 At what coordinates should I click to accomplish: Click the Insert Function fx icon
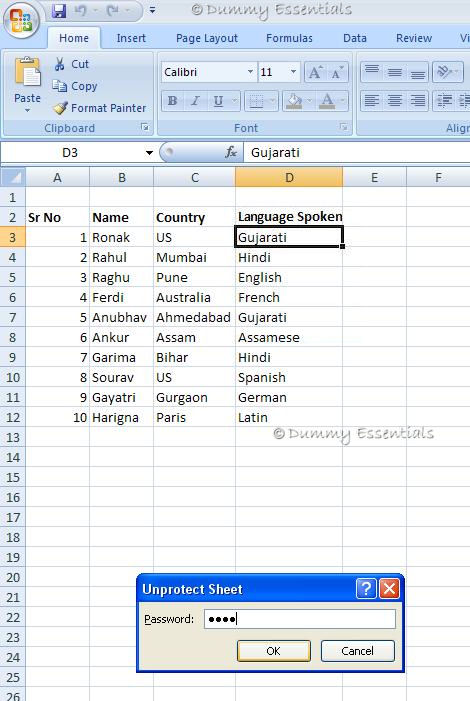pos(231,152)
